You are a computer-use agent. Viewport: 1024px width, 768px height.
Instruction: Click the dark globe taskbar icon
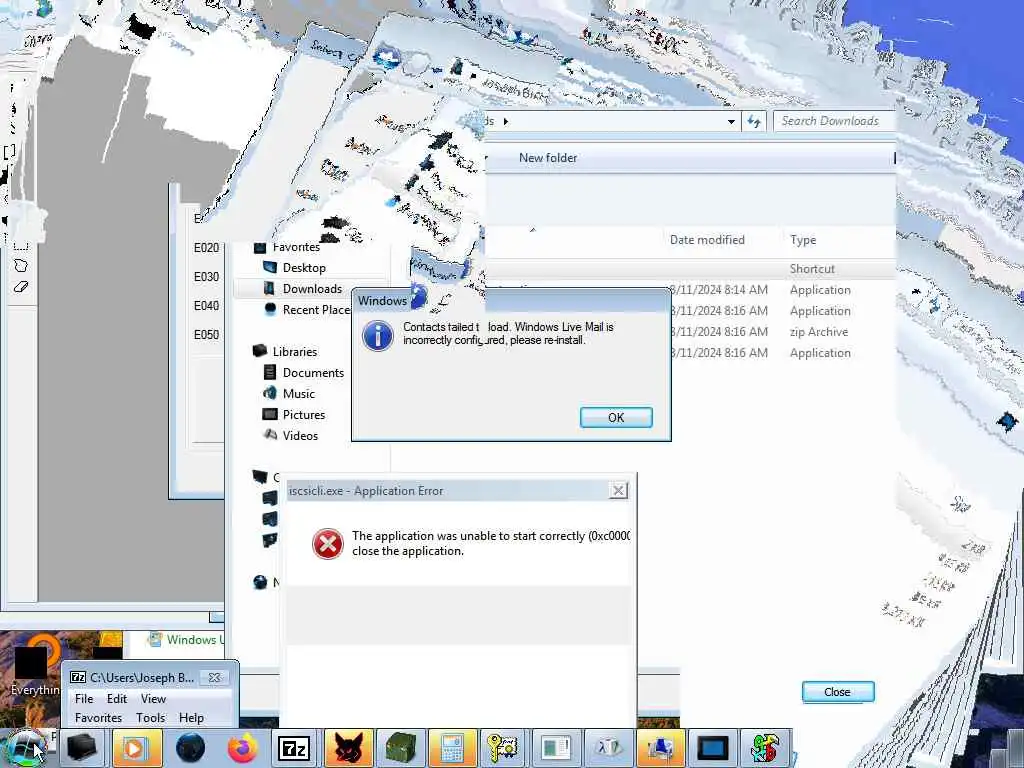click(190, 748)
